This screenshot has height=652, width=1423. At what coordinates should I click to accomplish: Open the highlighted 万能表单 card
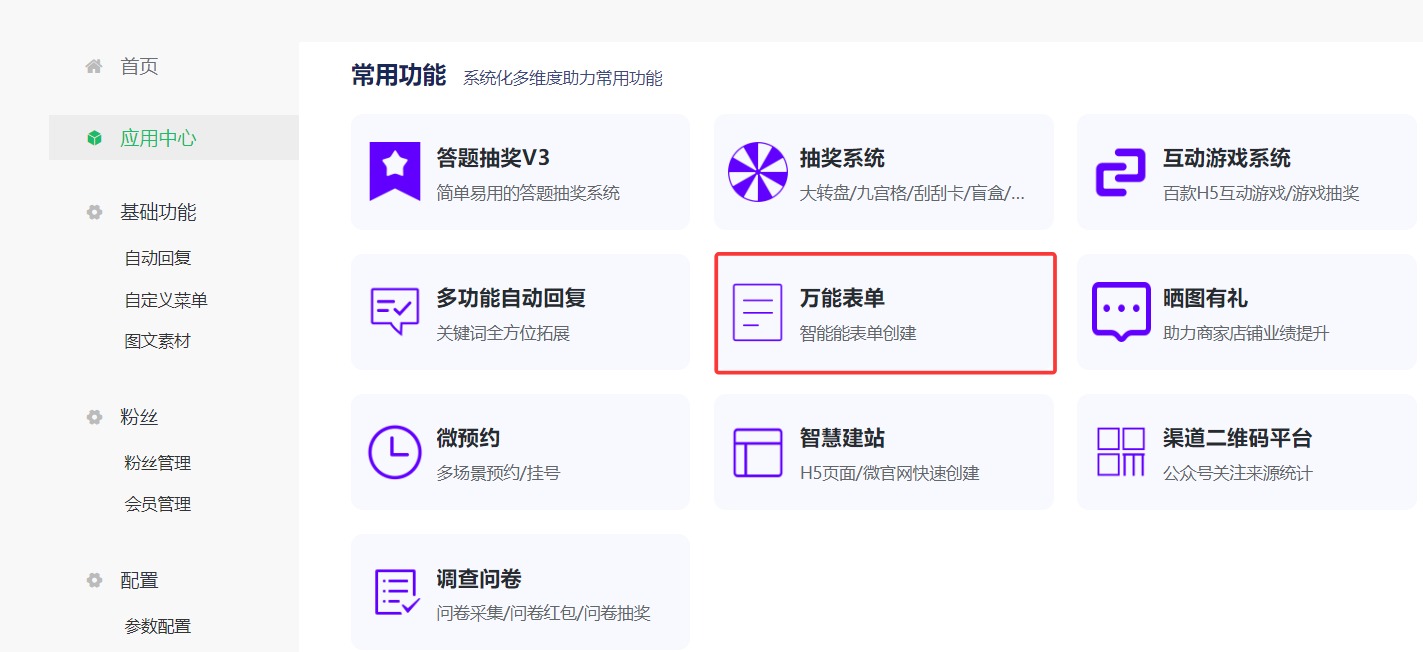pos(884,311)
